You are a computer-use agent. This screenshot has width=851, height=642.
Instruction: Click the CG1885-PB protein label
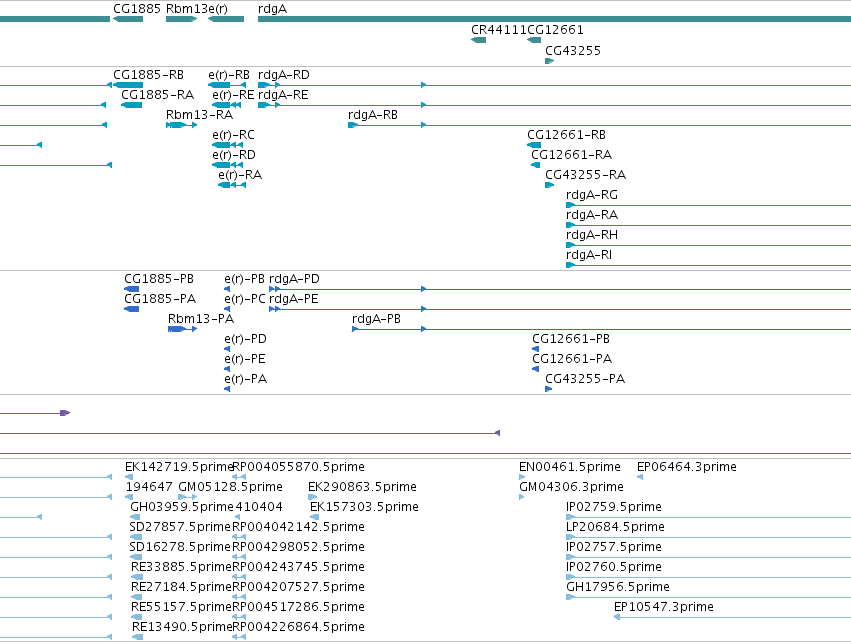(159, 278)
